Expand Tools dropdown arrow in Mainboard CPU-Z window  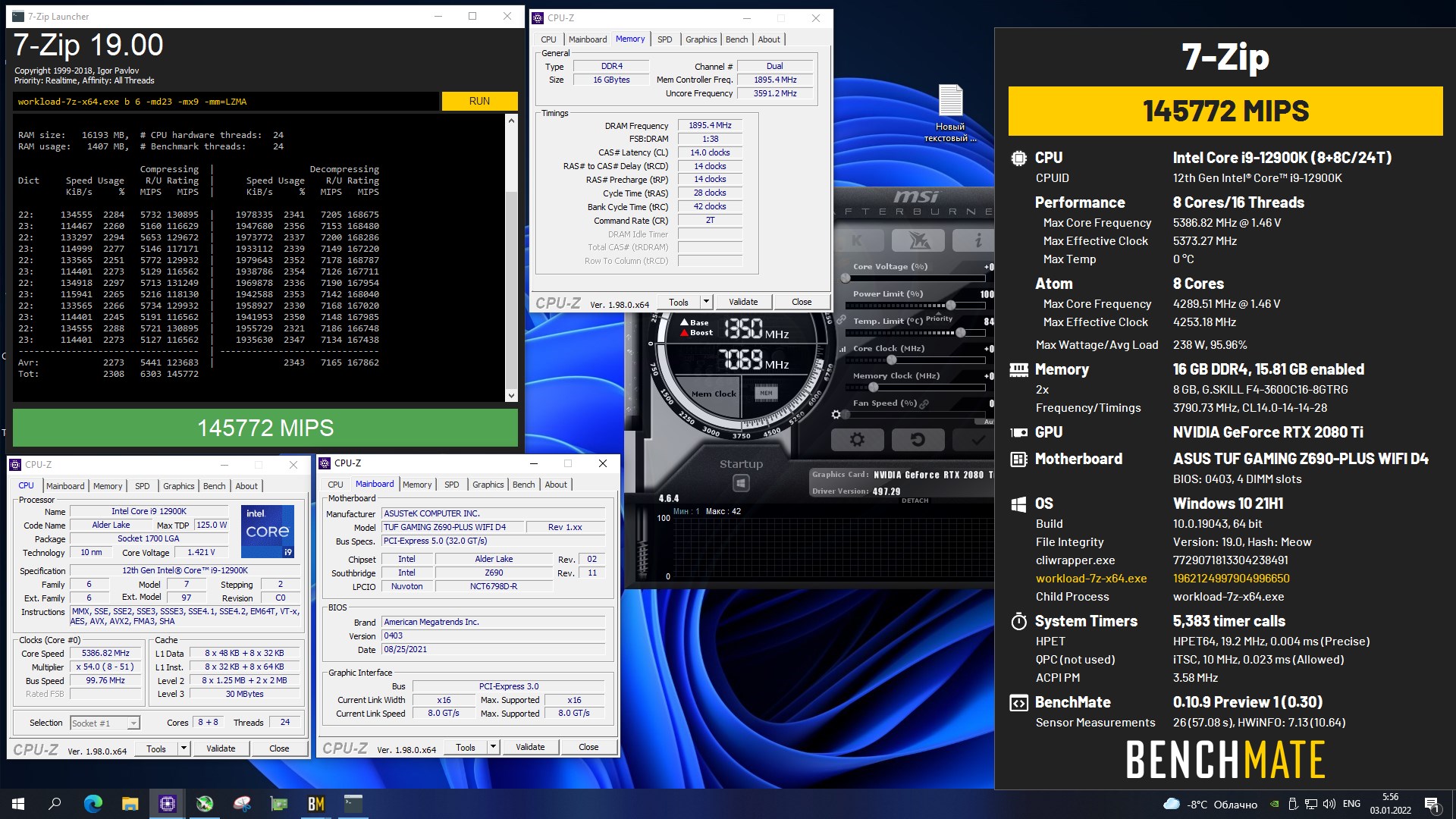[x=493, y=747]
